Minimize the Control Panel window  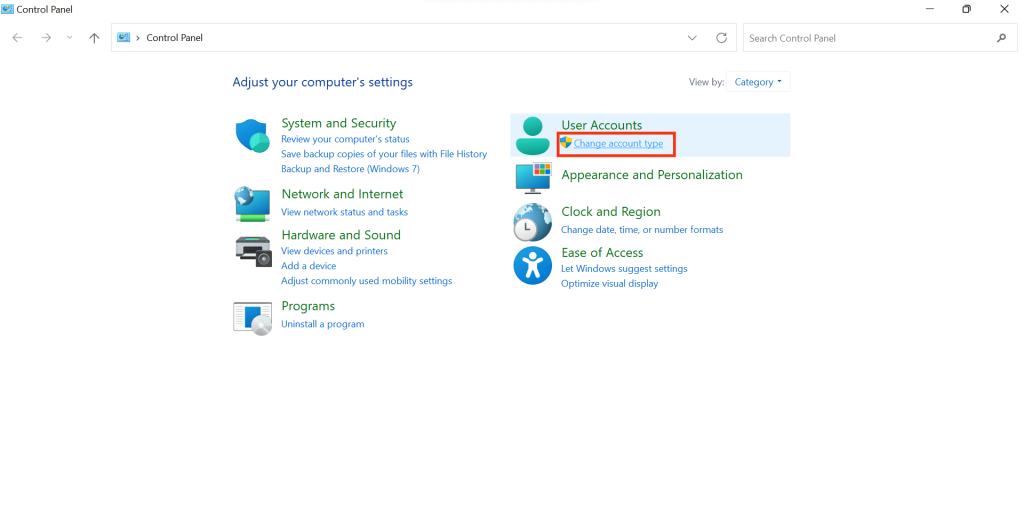coord(929,9)
